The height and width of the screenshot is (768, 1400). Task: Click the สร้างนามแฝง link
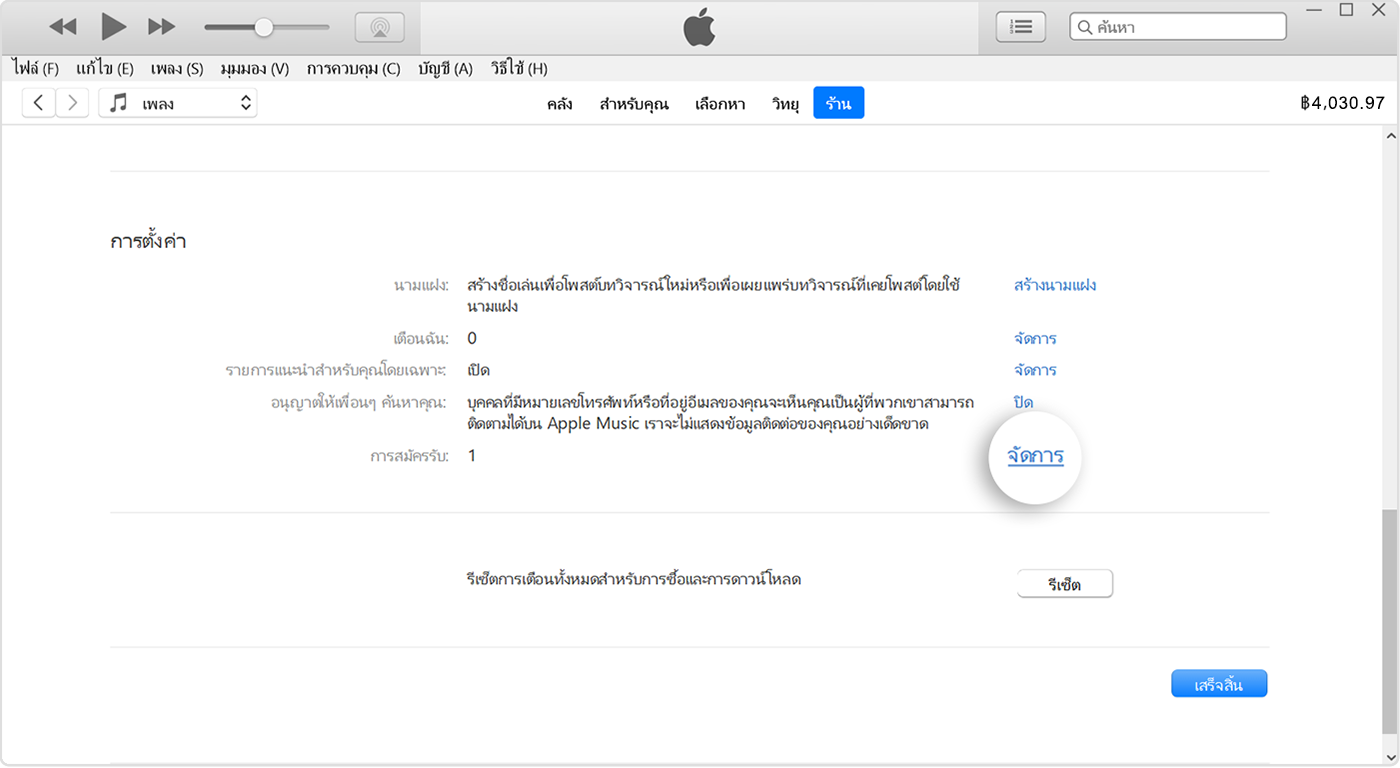coord(1055,285)
